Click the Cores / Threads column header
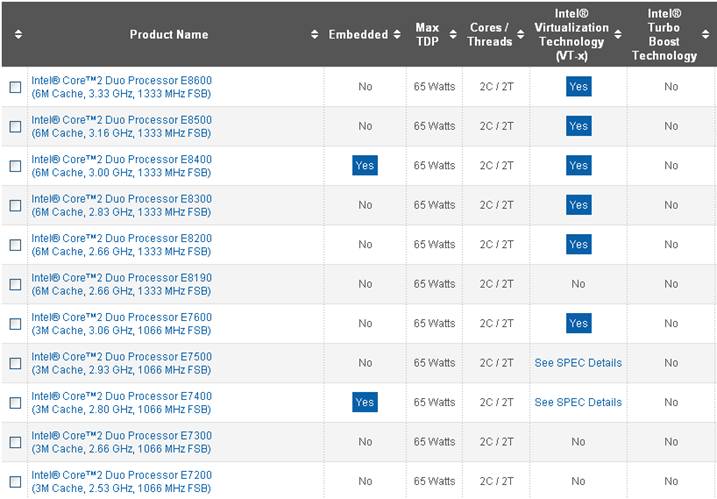 489,34
